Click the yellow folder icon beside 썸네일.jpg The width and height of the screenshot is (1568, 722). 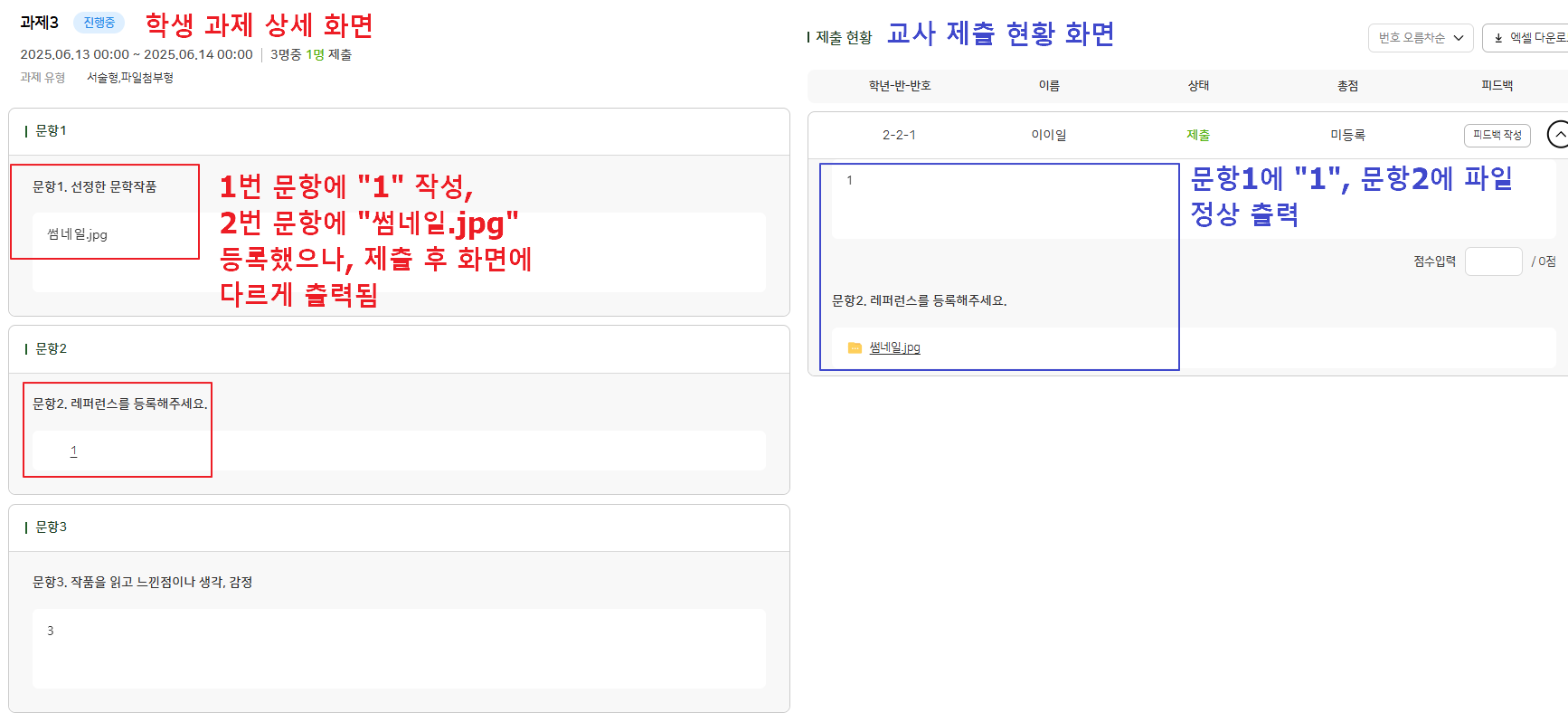tap(855, 348)
